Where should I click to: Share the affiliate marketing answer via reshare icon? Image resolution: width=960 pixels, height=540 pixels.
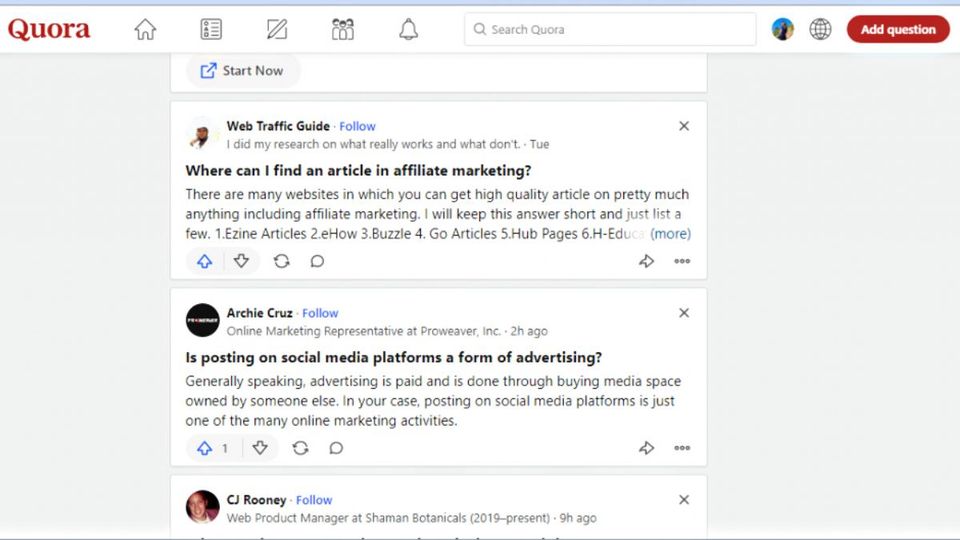click(x=282, y=261)
